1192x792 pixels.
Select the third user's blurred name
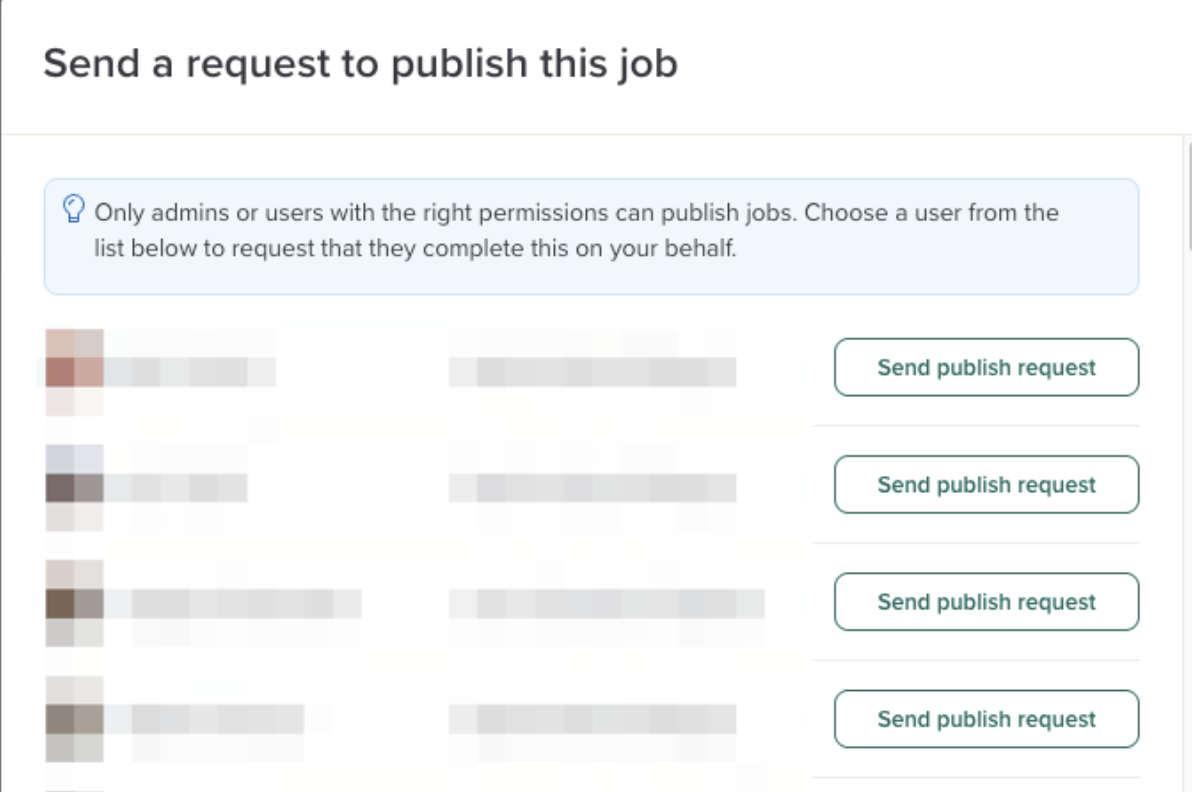(233, 604)
